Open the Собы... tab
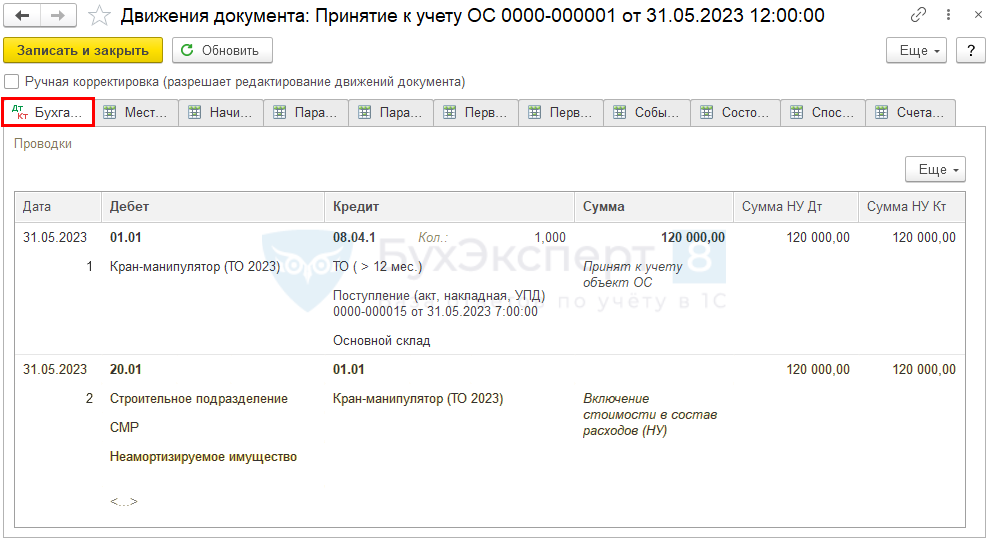 tap(647, 113)
